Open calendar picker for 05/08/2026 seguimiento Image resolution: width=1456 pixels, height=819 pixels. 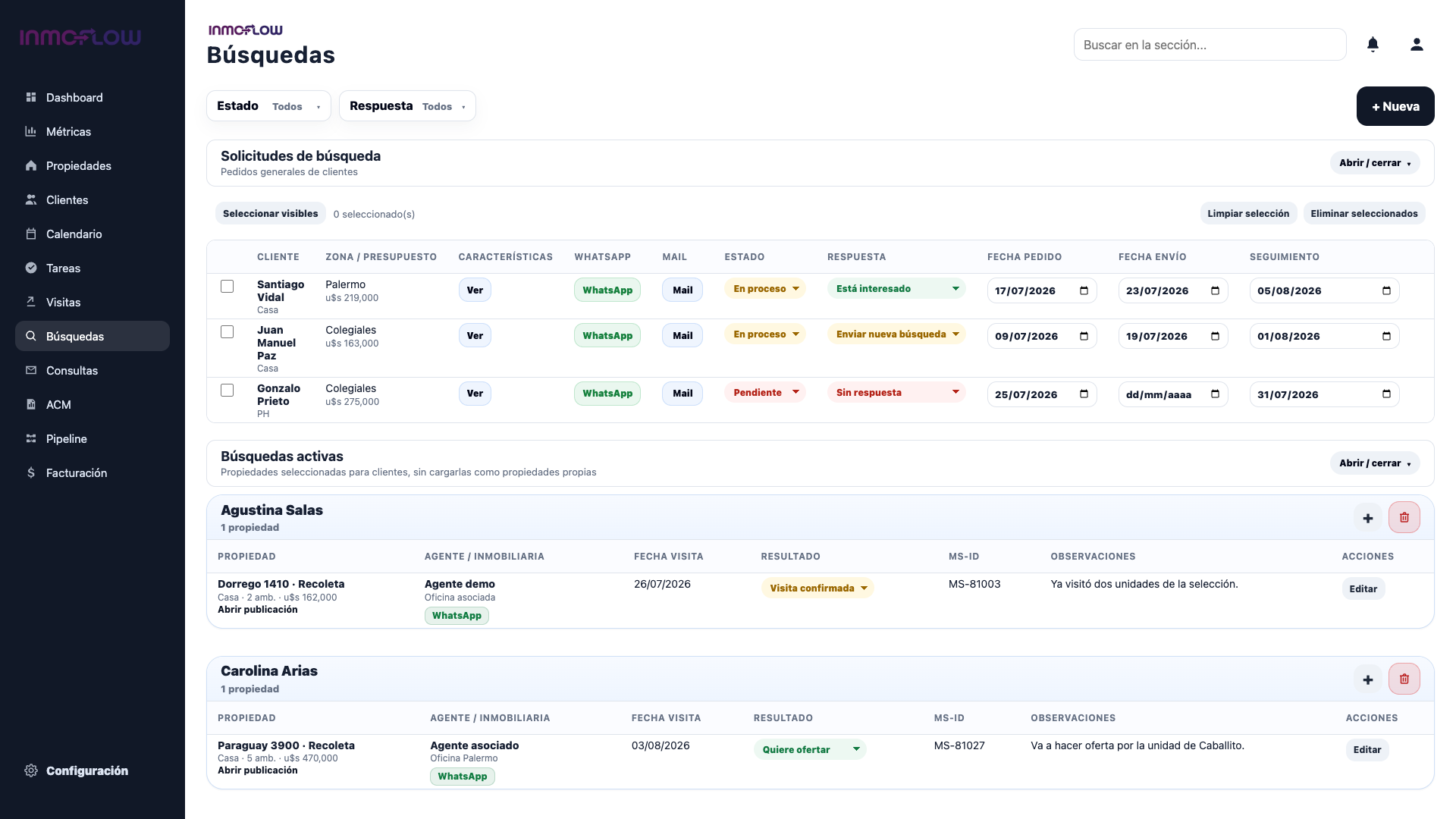click(x=1386, y=290)
